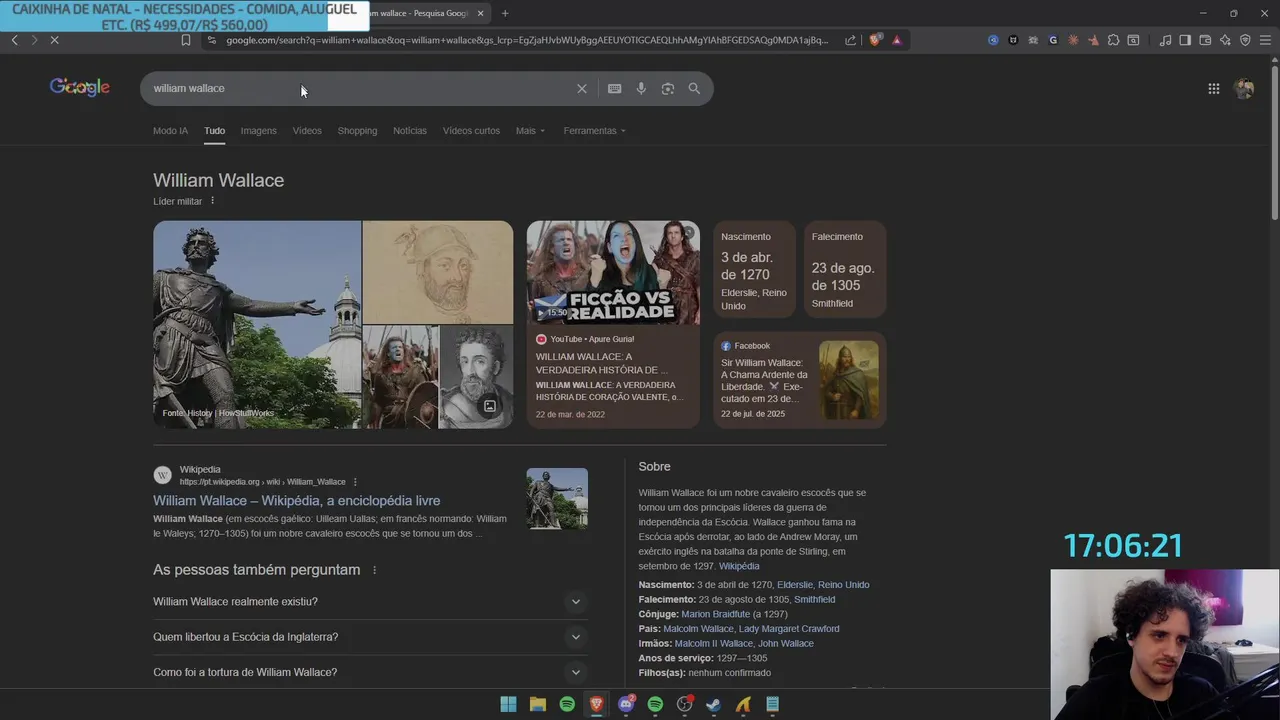Open the Brave hamburger main menu
1280x720 pixels.
[1265, 40]
